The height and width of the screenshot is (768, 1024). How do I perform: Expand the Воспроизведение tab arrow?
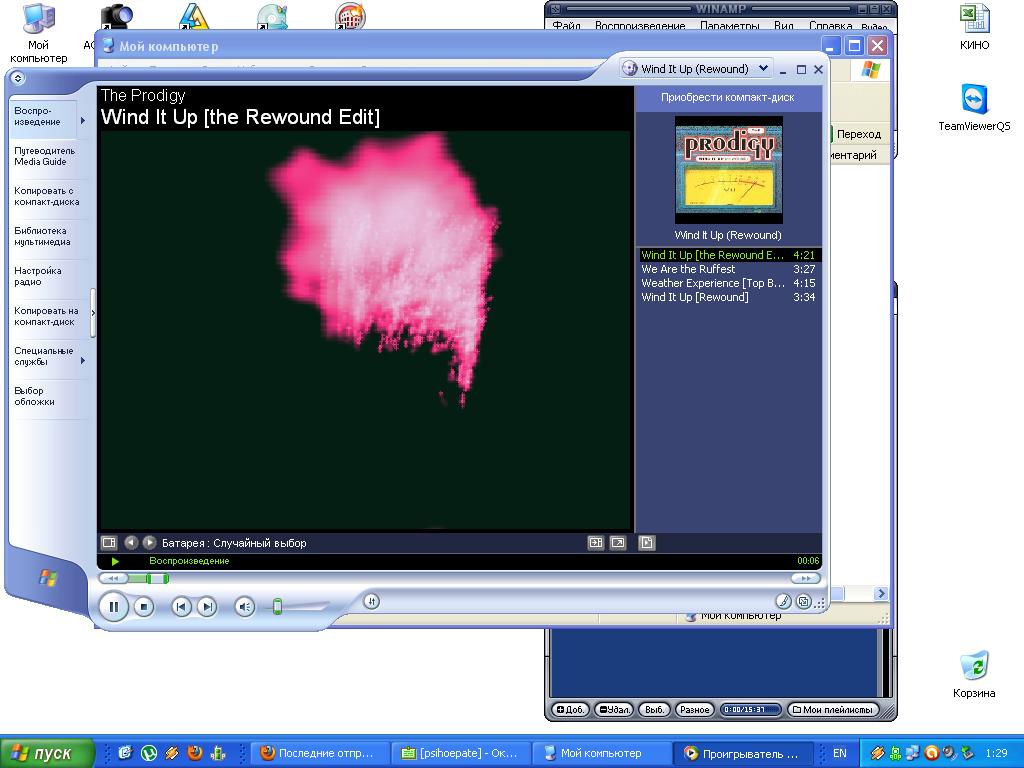pyautogui.click(x=83, y=120)
